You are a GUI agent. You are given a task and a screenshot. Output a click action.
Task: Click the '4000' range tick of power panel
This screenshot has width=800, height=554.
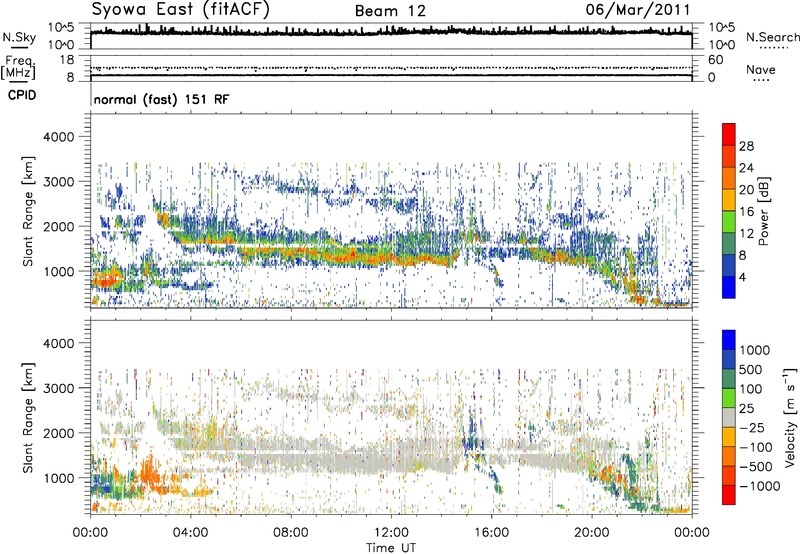59,137
